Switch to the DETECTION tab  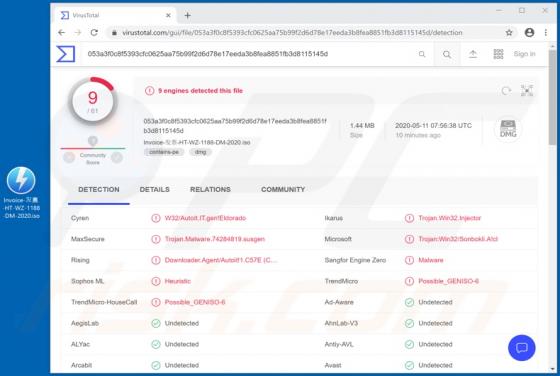click(99, 190)
